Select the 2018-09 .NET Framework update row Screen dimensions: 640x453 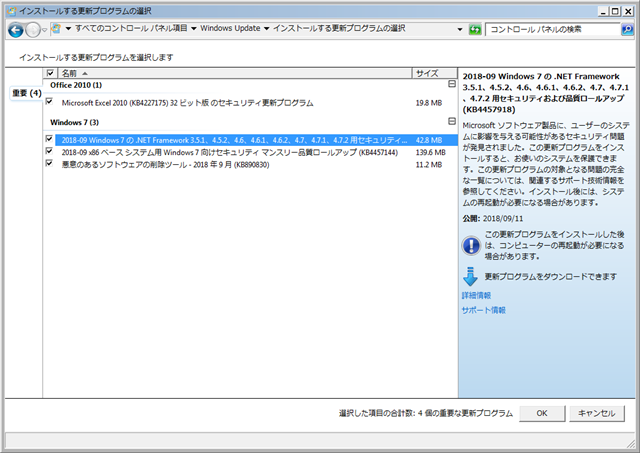256,140
